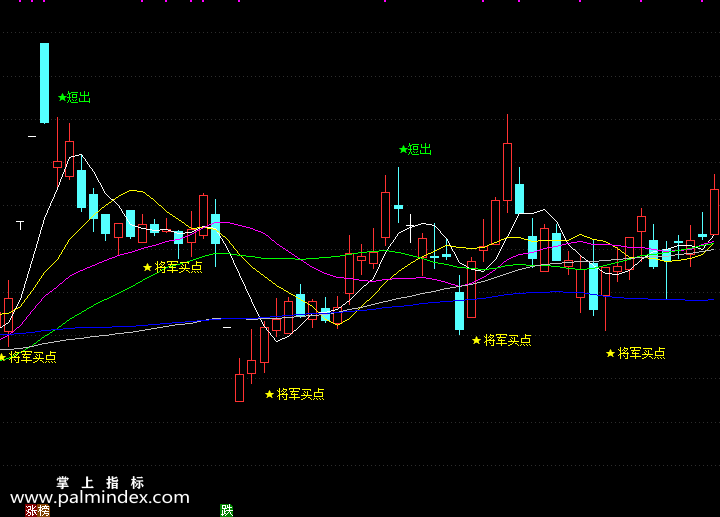Select 短出 signal beside tallest cyan candle
The height and width of the screenshot is (517, 720).
point(74,97)
